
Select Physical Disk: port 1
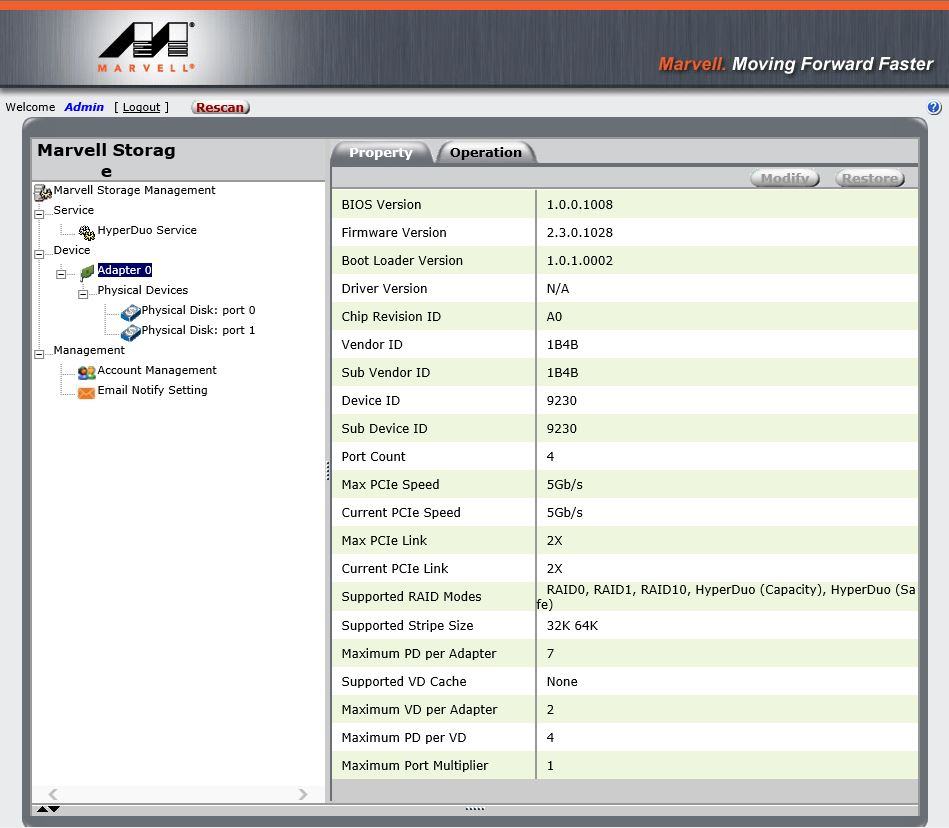pos(199,330)
